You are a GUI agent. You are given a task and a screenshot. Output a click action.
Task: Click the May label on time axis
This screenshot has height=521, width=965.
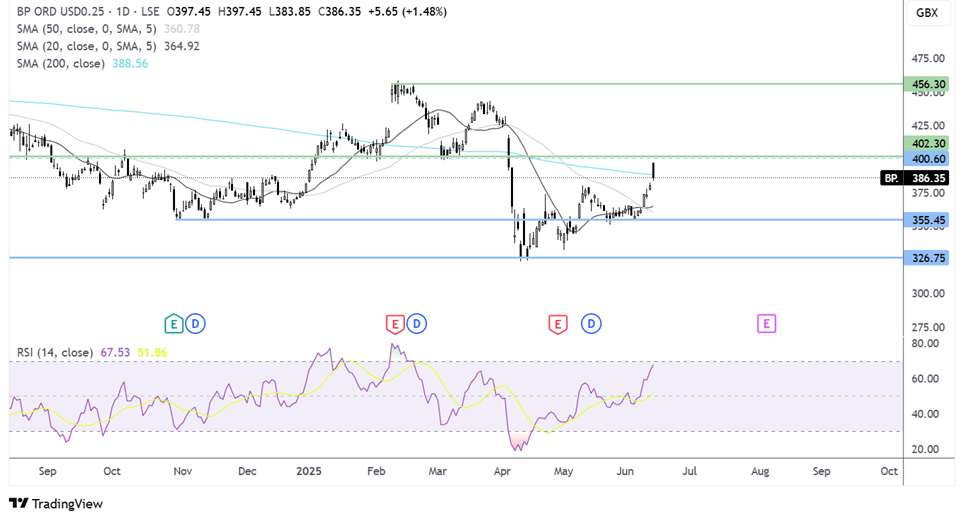563,471
